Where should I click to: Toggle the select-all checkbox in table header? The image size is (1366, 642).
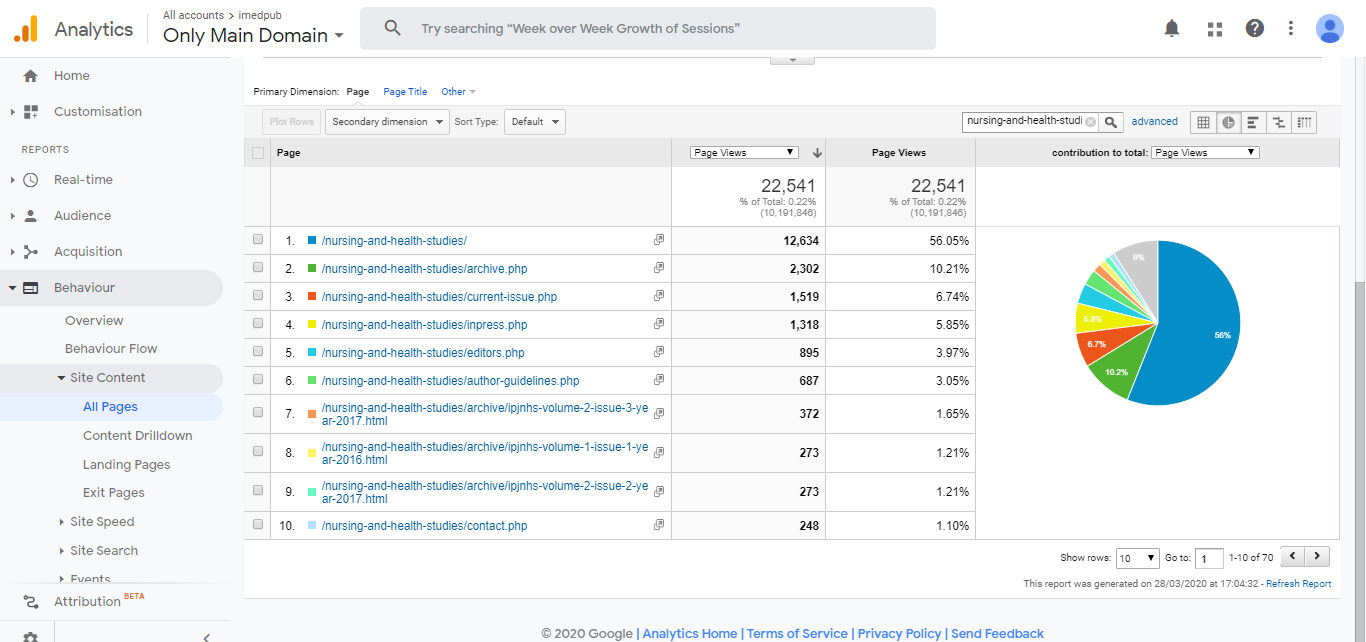258,153
